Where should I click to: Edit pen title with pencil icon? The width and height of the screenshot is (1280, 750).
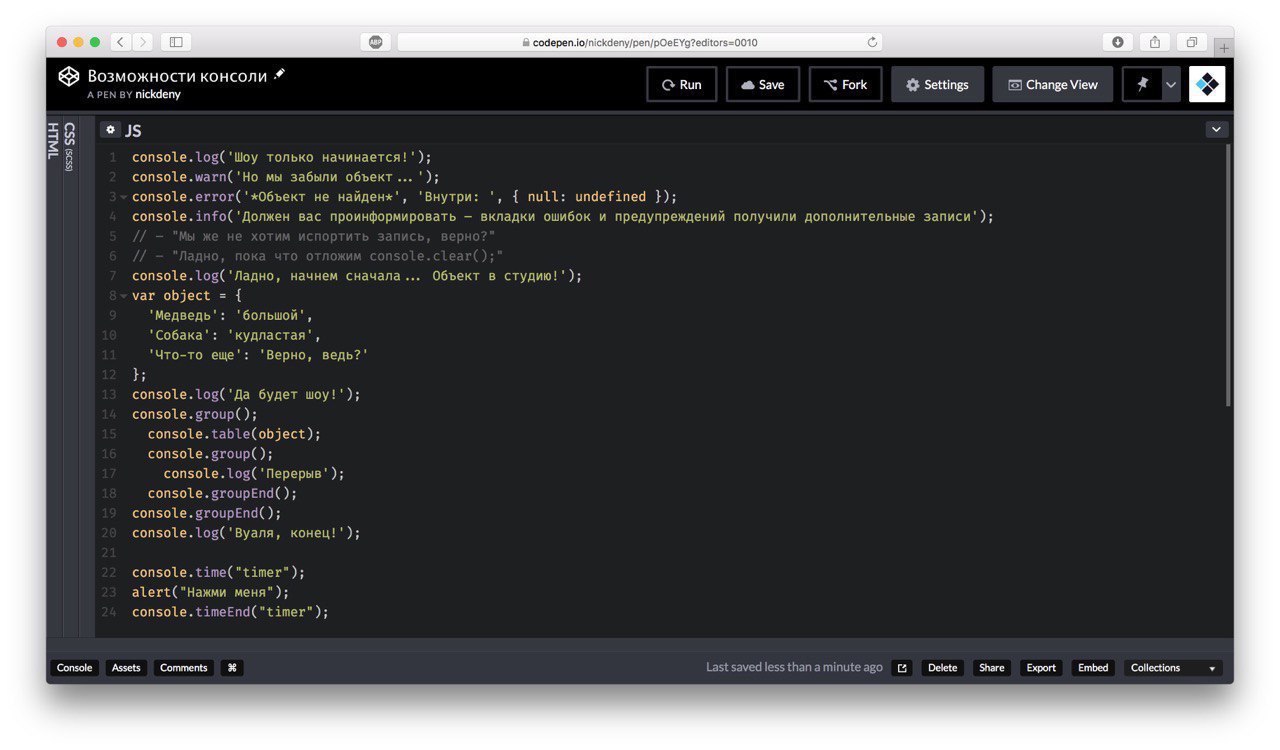tap(279, 74)
